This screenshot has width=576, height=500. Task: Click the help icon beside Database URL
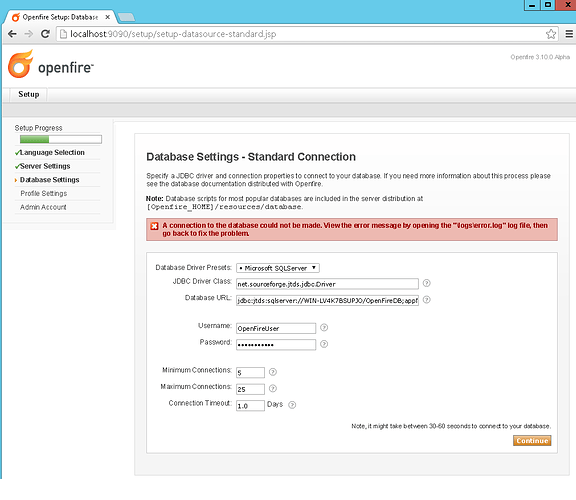click(x=426, y=300)
